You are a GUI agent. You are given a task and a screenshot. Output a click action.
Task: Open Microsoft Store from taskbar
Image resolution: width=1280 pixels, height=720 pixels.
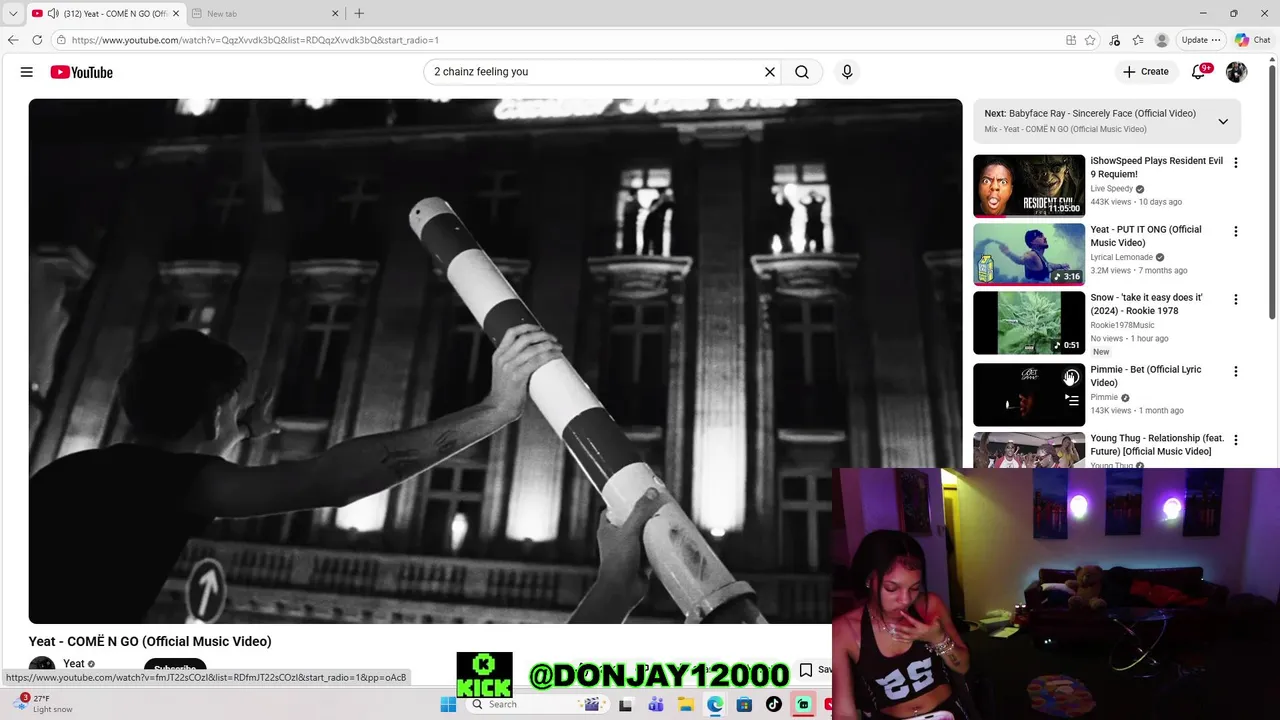click(x=744, y=704)
